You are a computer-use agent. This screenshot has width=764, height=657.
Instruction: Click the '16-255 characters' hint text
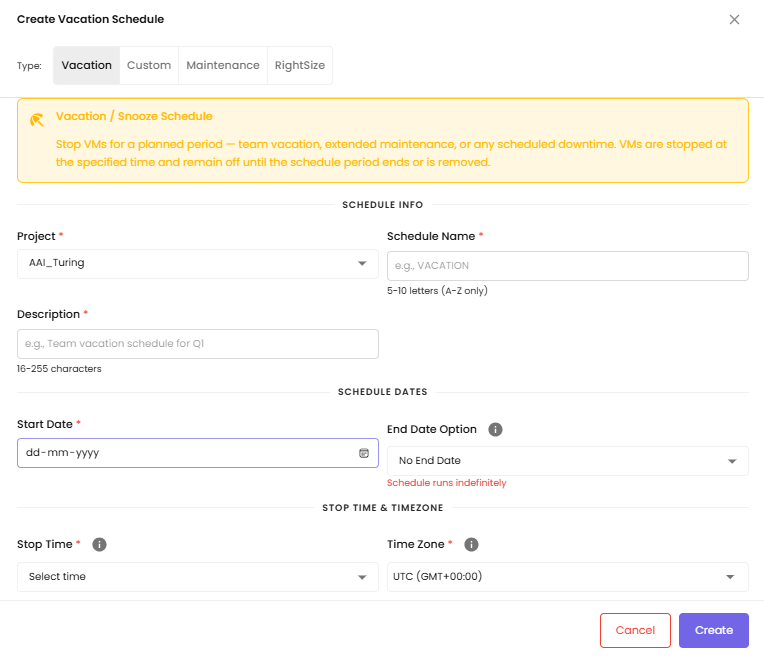tap(59, 369)
